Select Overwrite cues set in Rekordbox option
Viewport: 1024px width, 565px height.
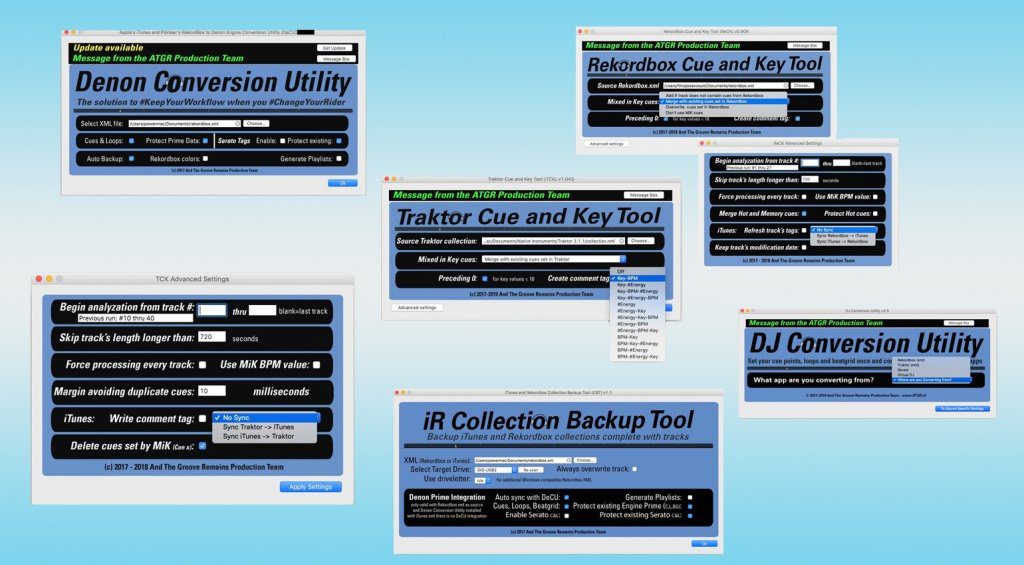point(724,107)
